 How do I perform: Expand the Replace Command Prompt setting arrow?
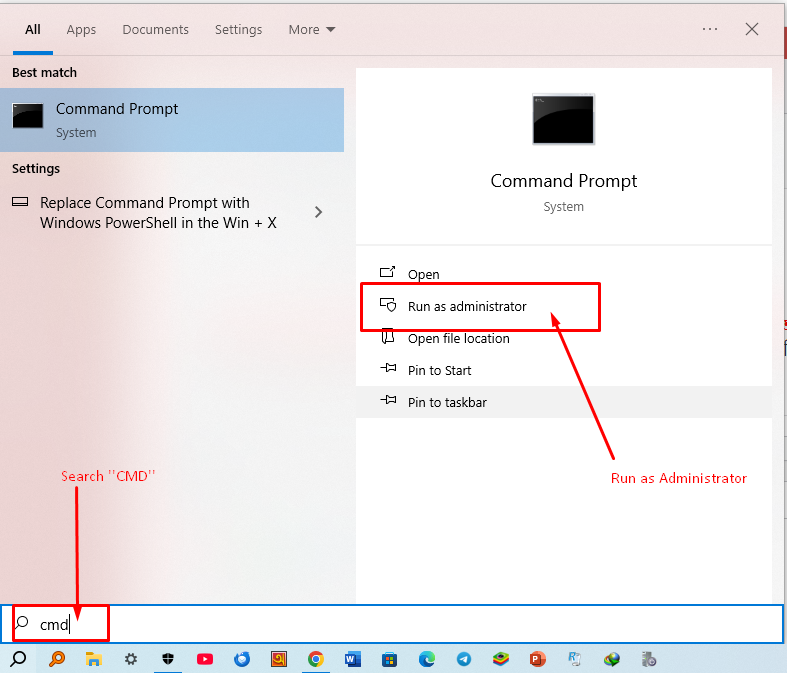pos(318,212)
